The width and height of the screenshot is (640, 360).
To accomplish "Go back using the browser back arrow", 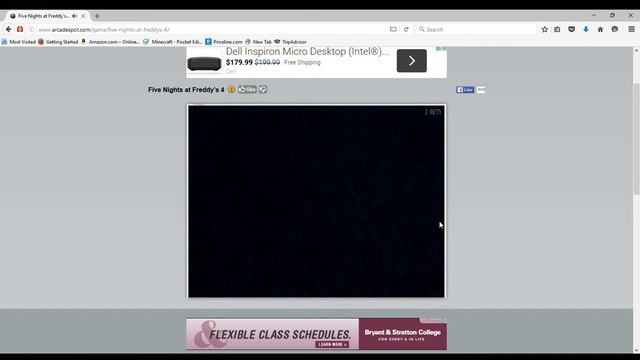I will click(x=9, y=29).
